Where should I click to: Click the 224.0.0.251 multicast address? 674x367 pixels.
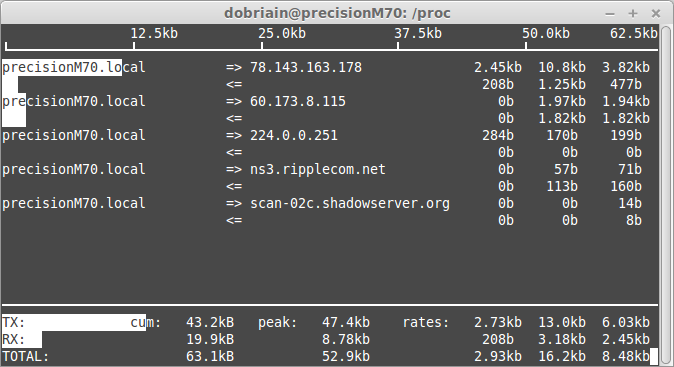point(294,135)
